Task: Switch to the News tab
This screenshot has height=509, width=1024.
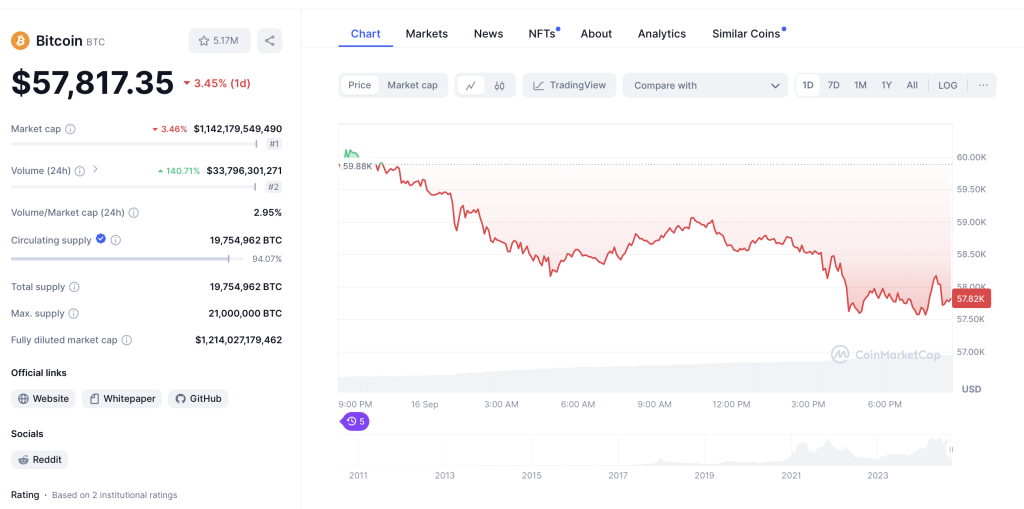Action: [x=488, y=33]
